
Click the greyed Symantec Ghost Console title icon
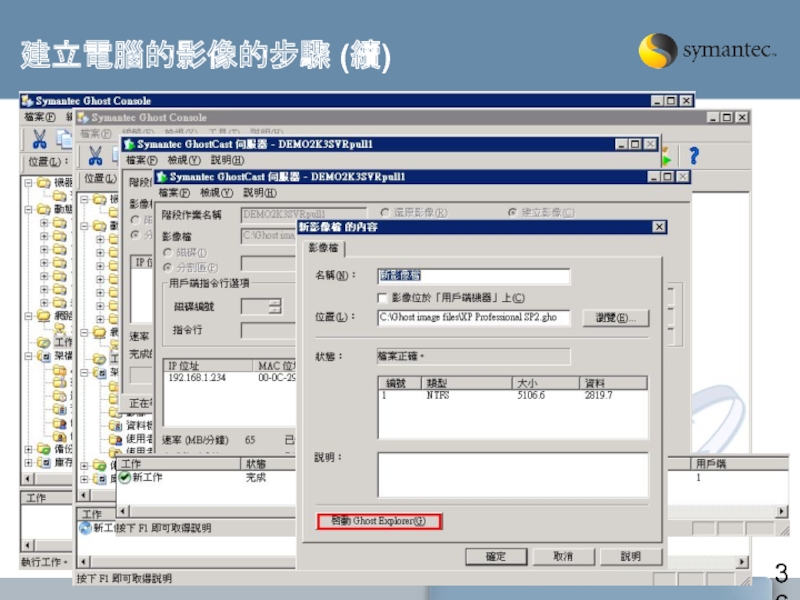tap(83, 118)
